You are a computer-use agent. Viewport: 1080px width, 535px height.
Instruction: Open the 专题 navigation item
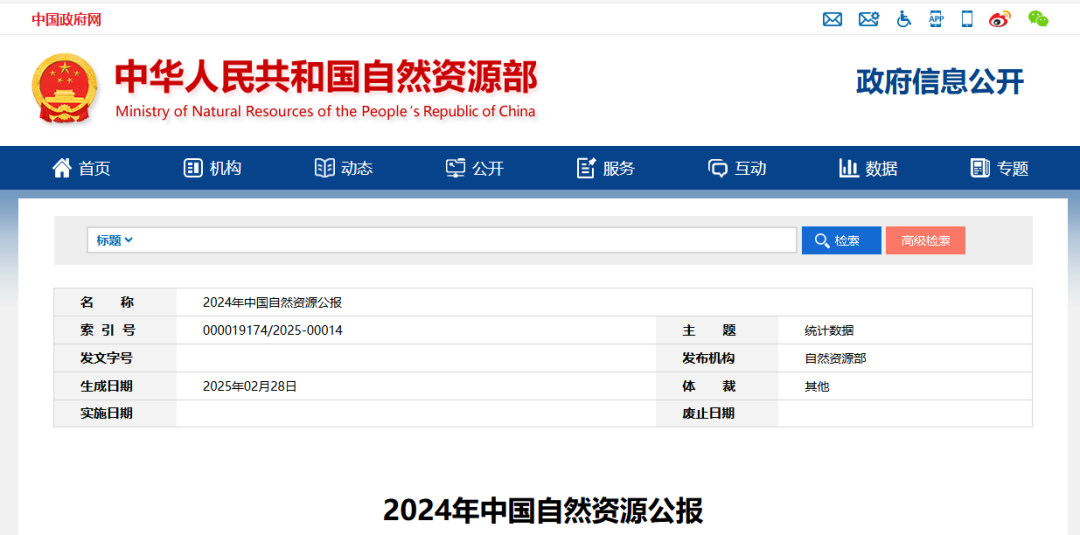(x=1012, y=168)
